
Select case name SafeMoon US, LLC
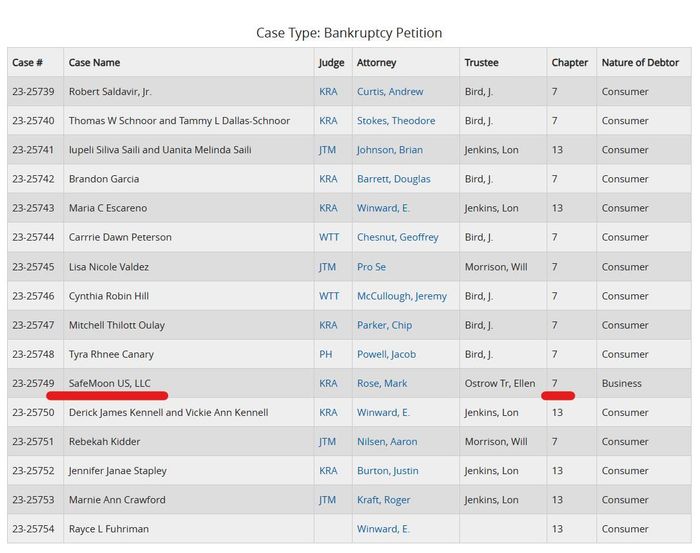(109, 383)
